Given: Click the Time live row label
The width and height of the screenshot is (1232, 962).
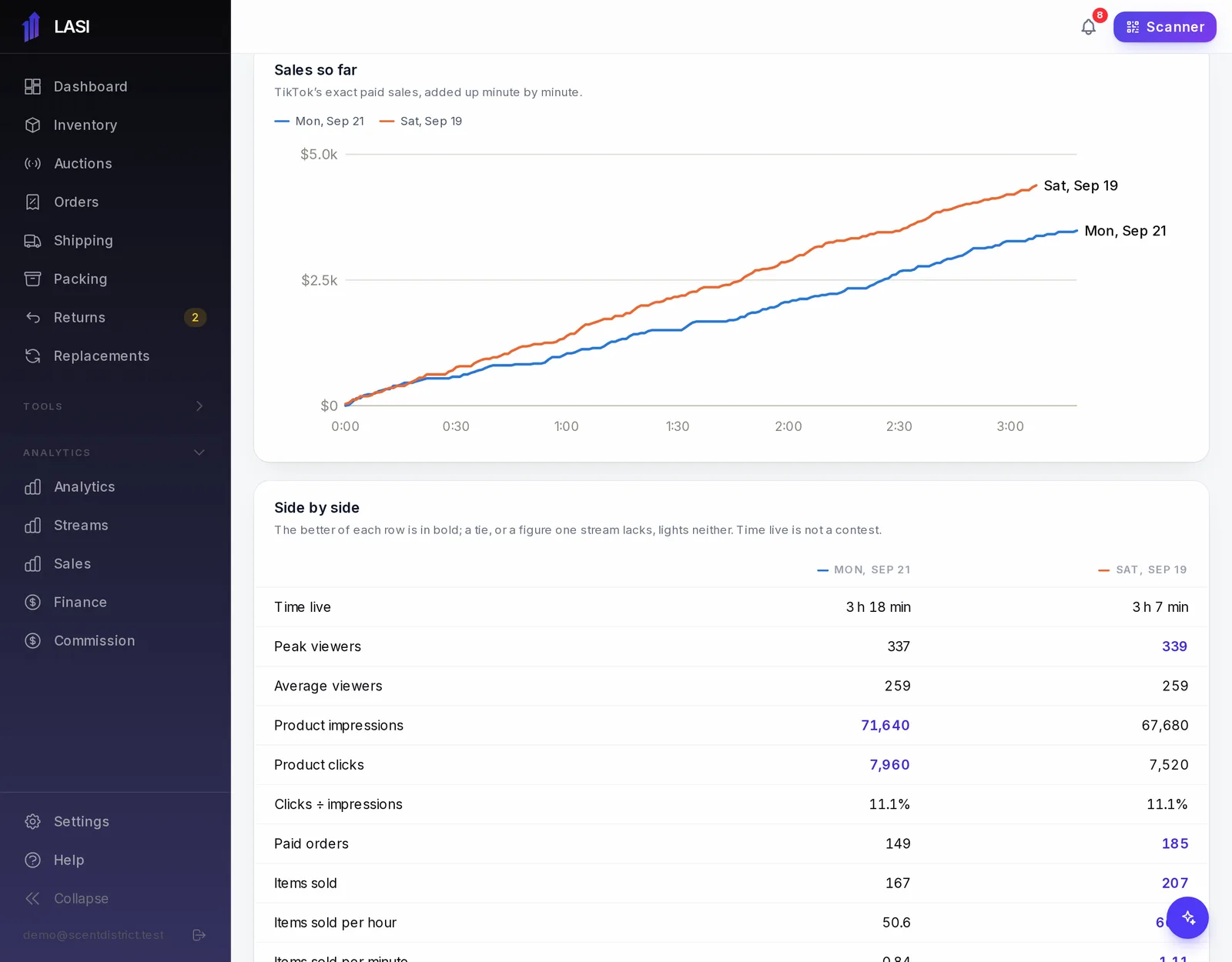Looking at the screenshot, I should (x=303, y=607).
